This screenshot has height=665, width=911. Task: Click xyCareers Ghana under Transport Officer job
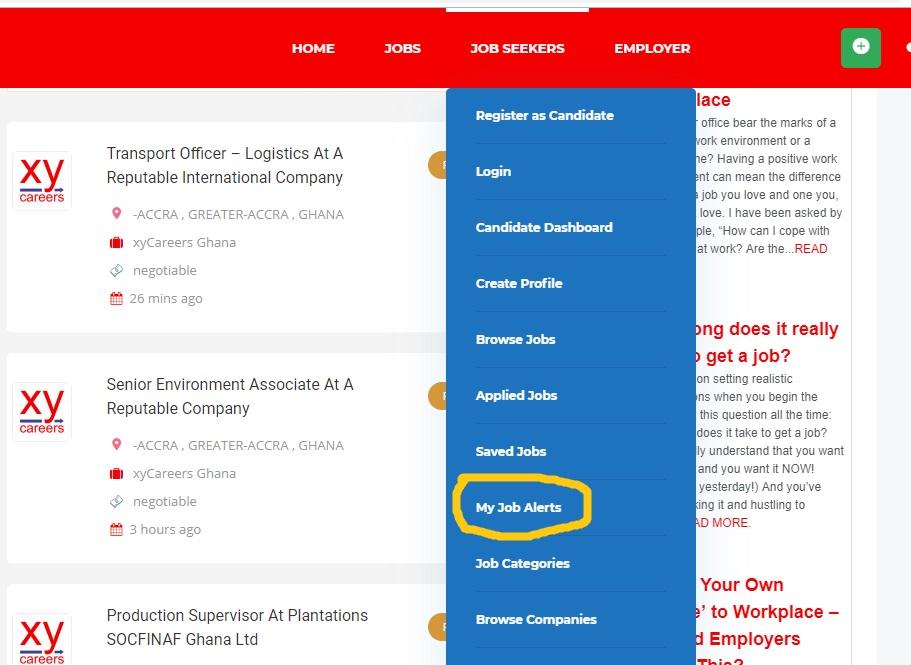pos(184,242)
